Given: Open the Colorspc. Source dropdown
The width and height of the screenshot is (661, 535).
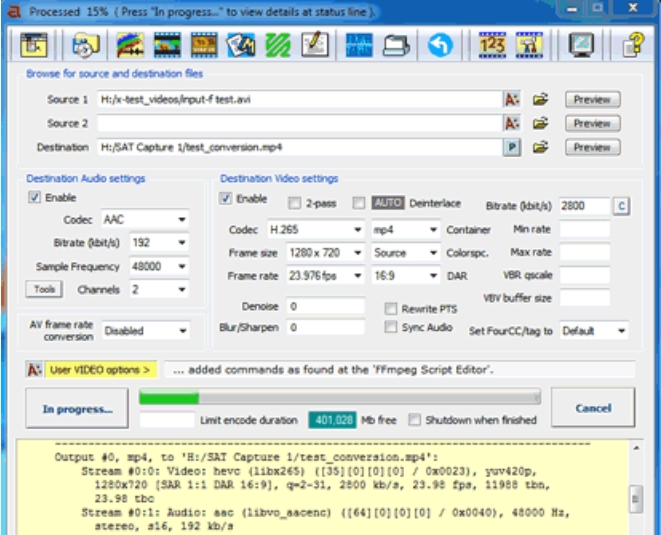Looking at the screenshot, I should tap(406, 253).
